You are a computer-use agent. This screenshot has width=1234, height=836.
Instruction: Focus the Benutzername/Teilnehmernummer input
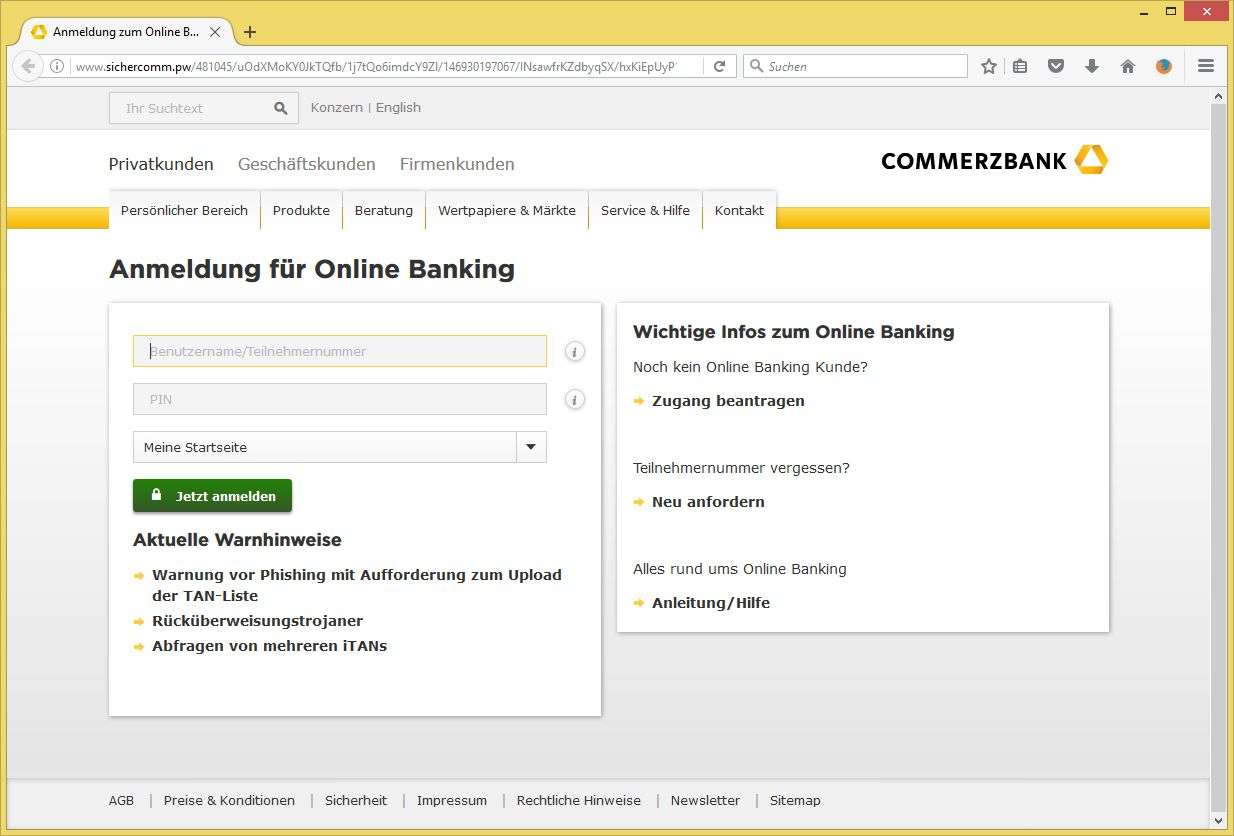click(340, 351)
